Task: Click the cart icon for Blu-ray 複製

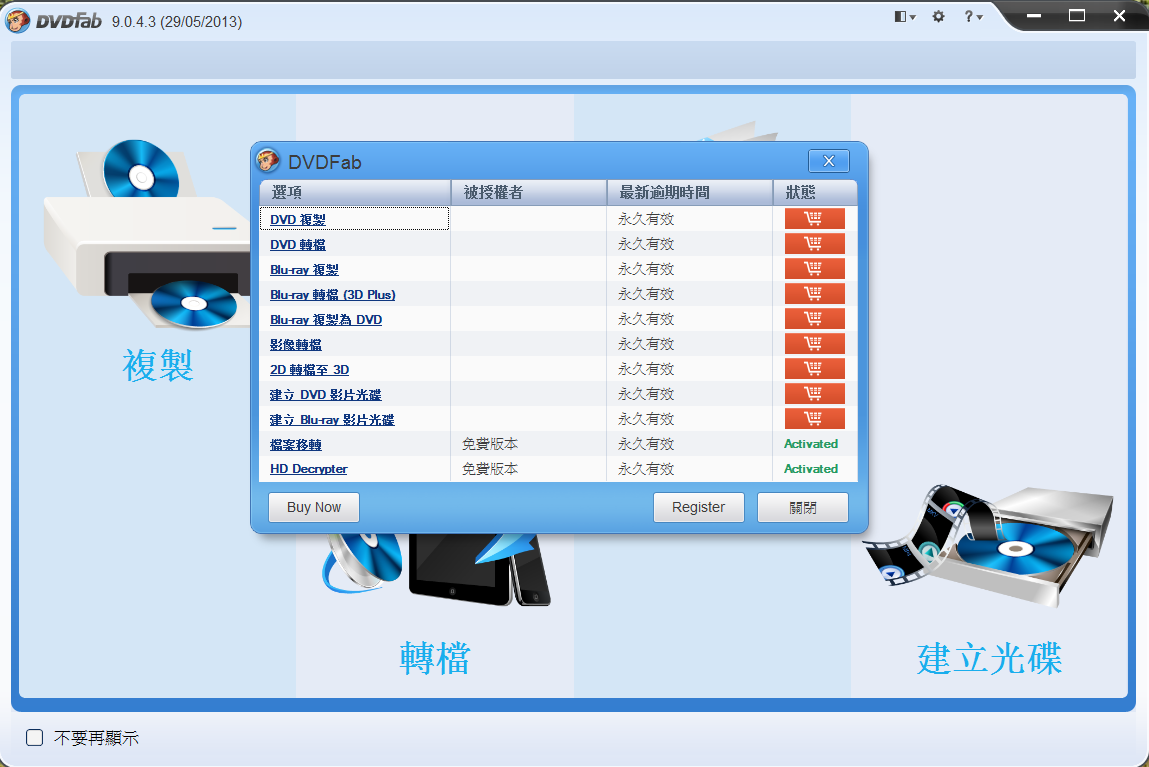Action: coord(814,268)
